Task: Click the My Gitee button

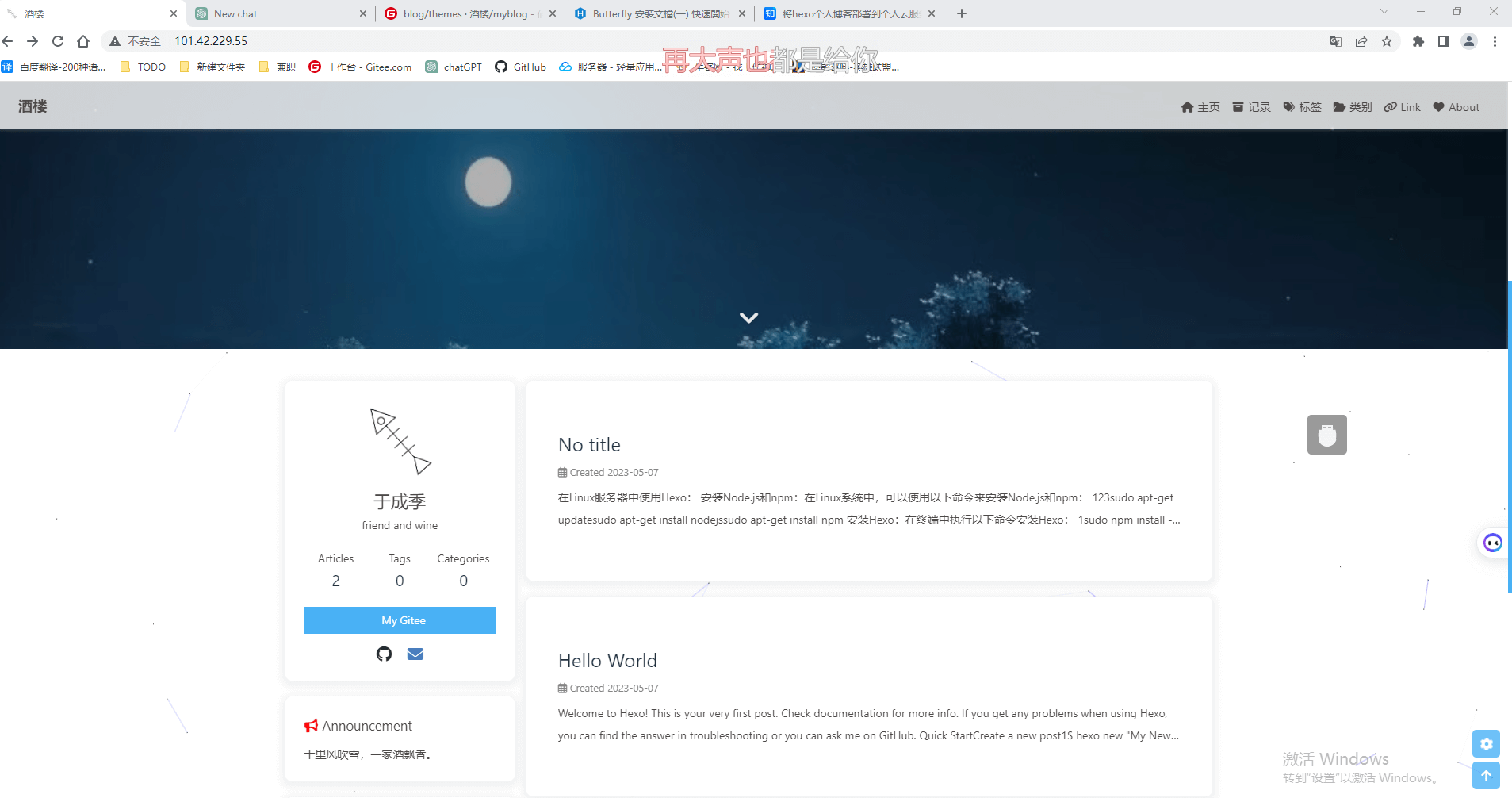Action: (400, 620)
